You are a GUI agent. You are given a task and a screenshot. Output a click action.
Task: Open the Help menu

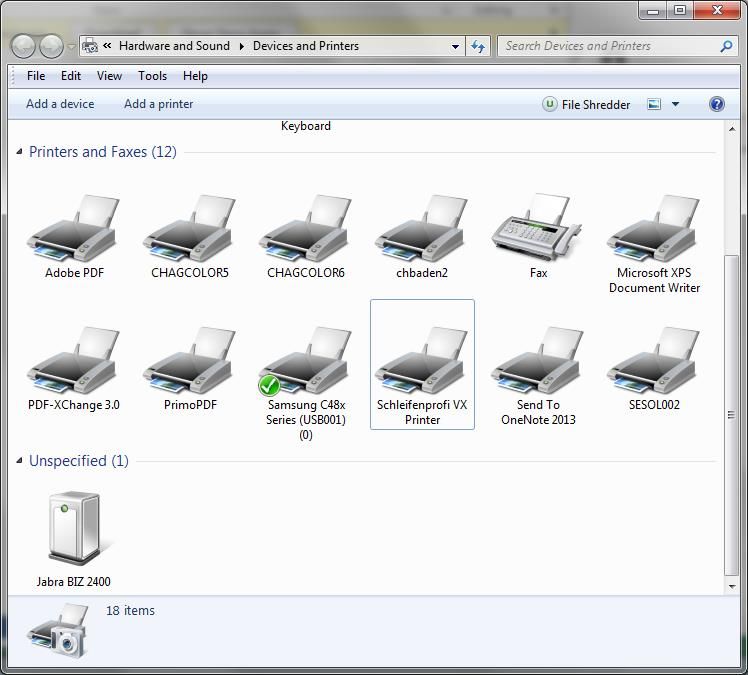coord(195,76)
